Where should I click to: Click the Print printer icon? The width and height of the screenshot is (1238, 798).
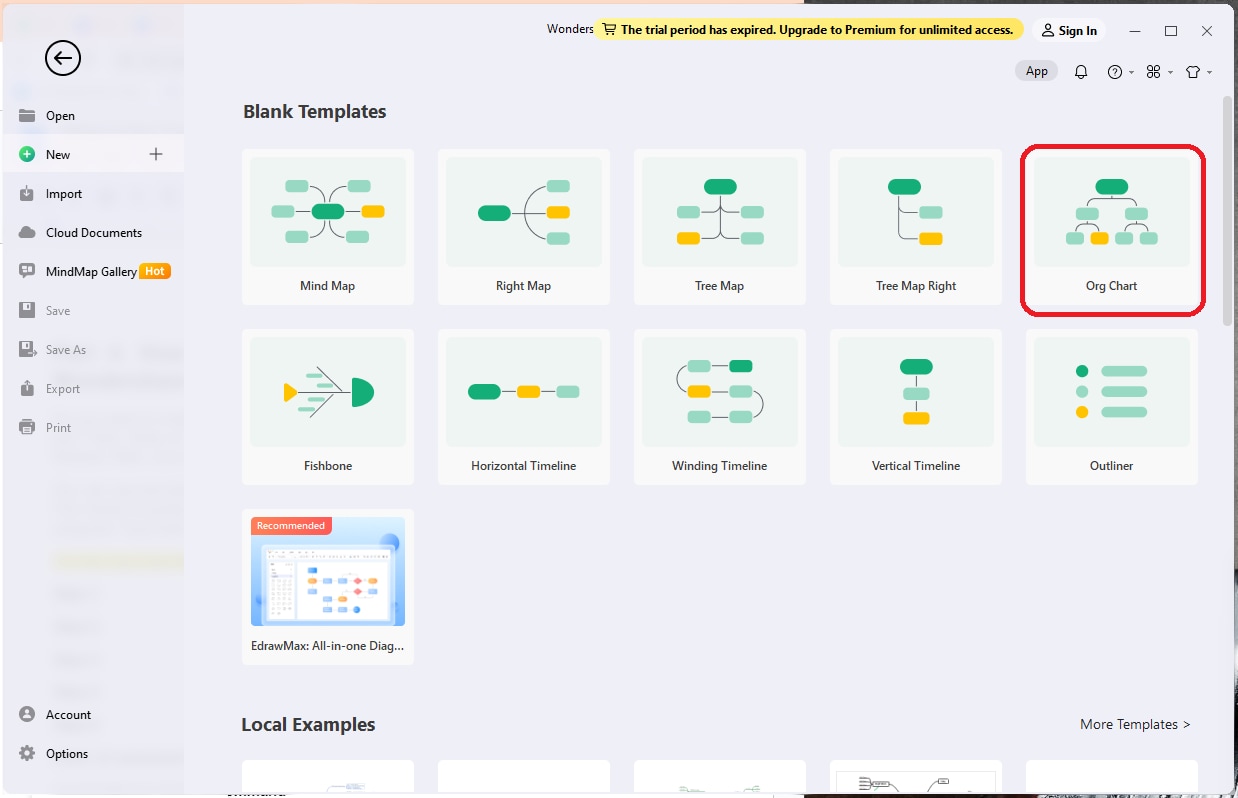tap(27, 427)
